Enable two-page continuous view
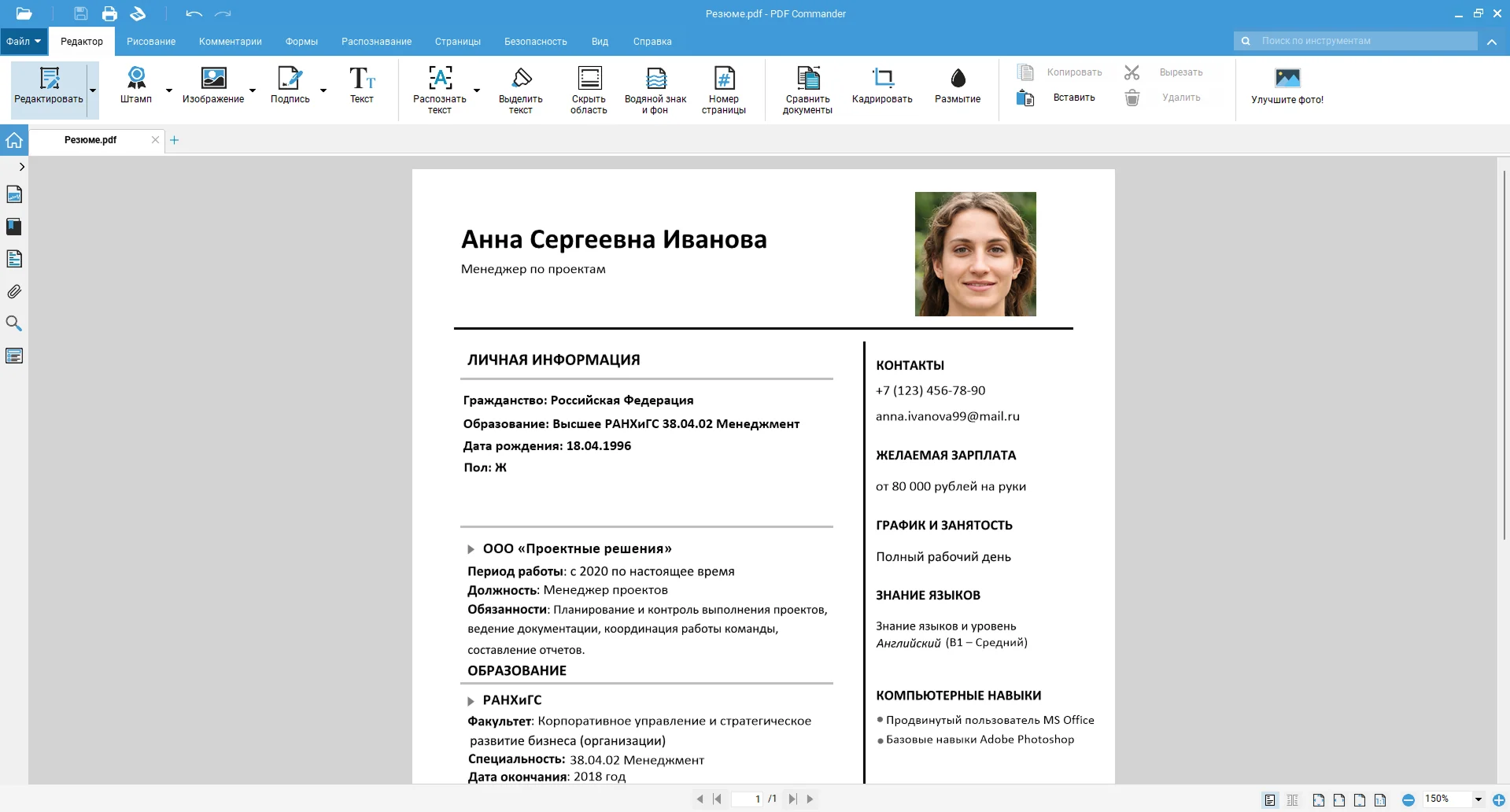1510x812 pixels. (1291, 799)
